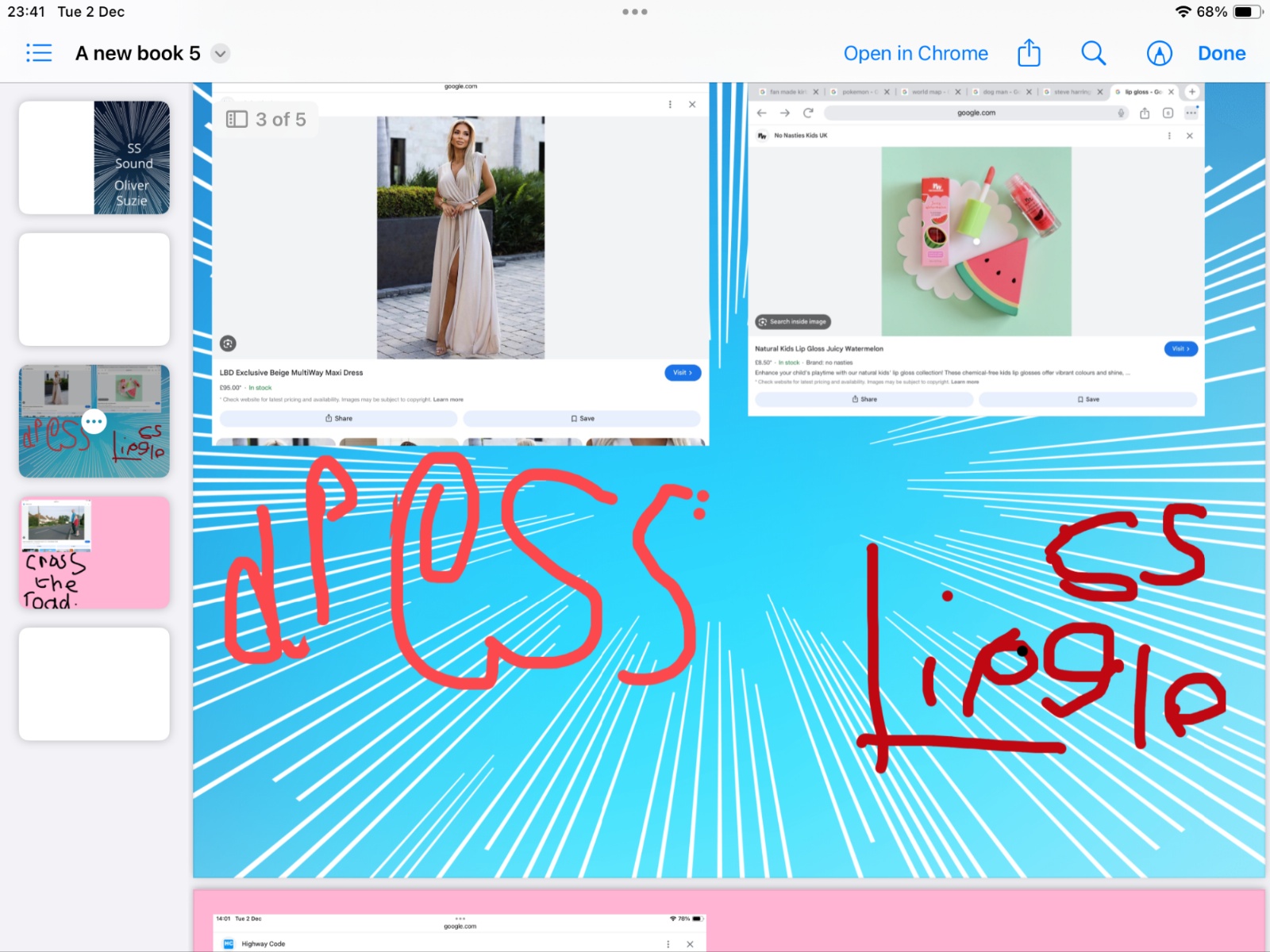Click the Visit button under beige dress
This screenshot has width=1270, height=952.
pos(682,373)
